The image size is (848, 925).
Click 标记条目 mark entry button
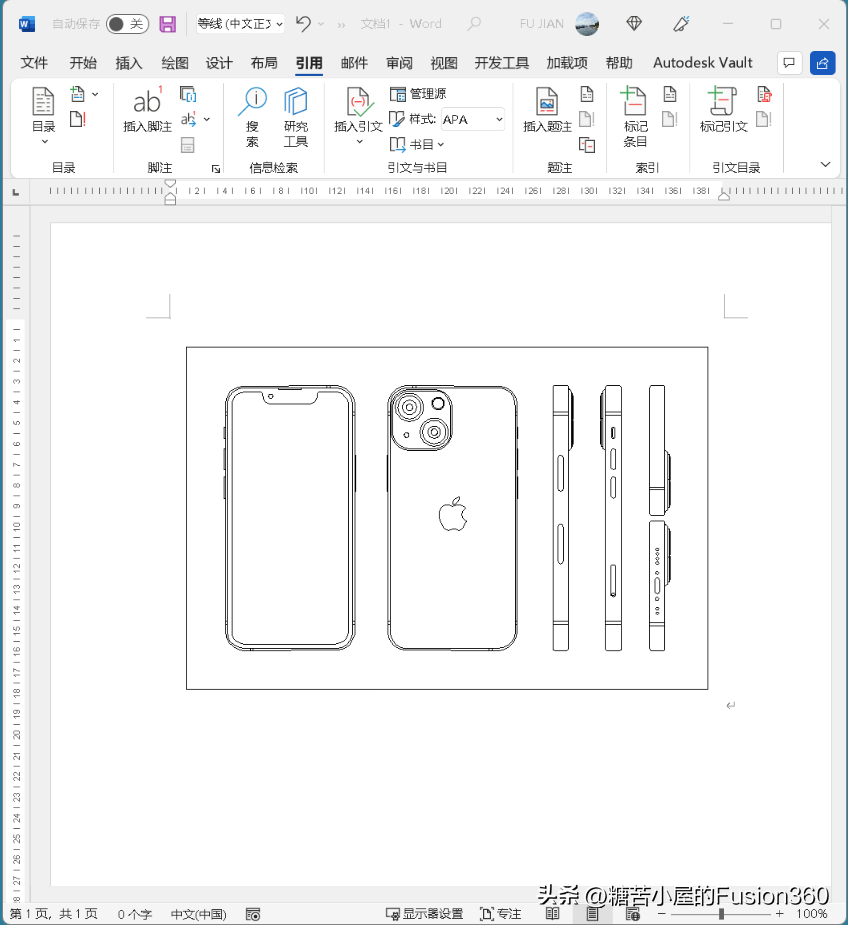(634, 117)
